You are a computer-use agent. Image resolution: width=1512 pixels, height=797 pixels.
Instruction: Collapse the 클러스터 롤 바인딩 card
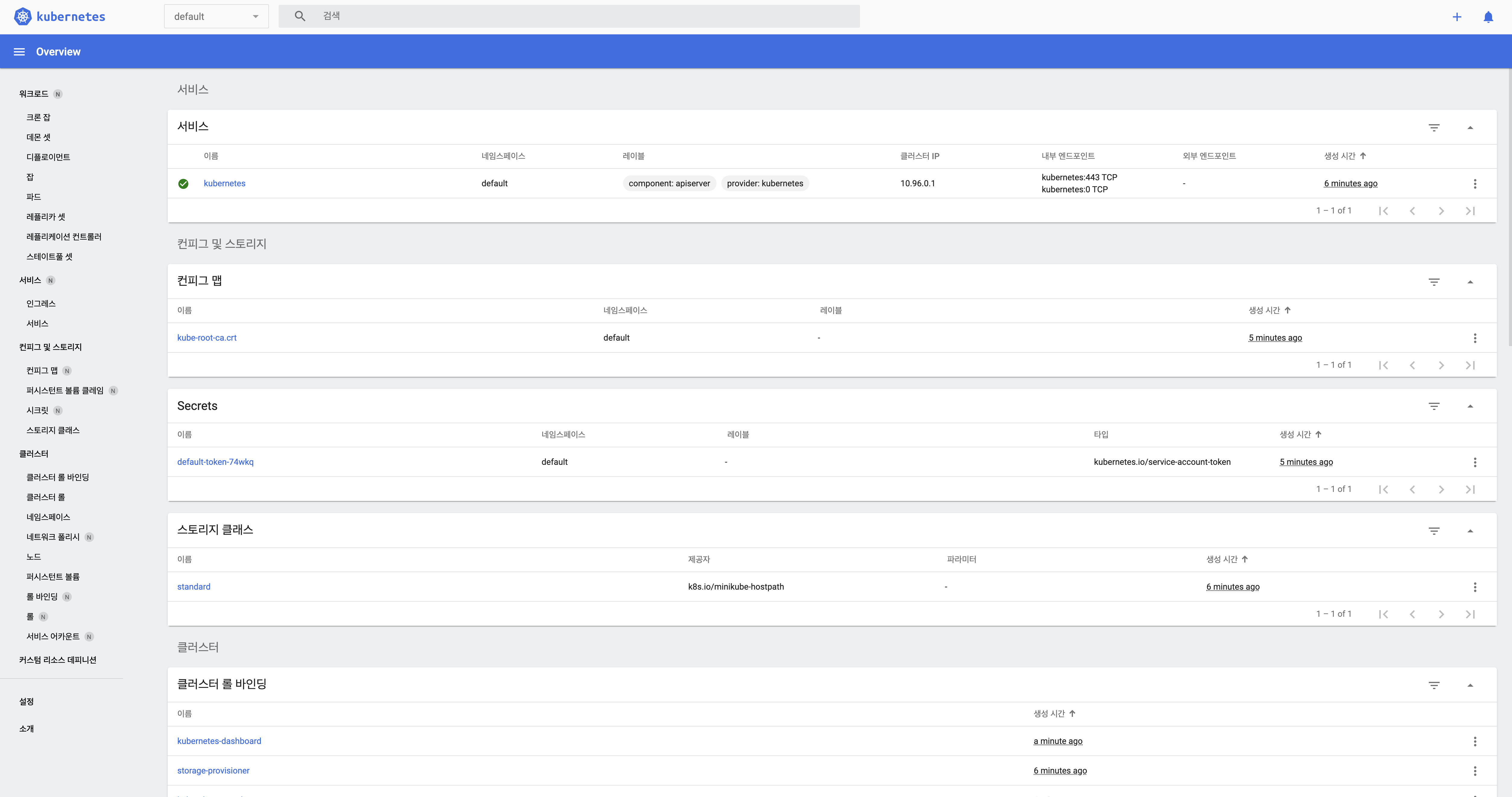(1470, 685)
